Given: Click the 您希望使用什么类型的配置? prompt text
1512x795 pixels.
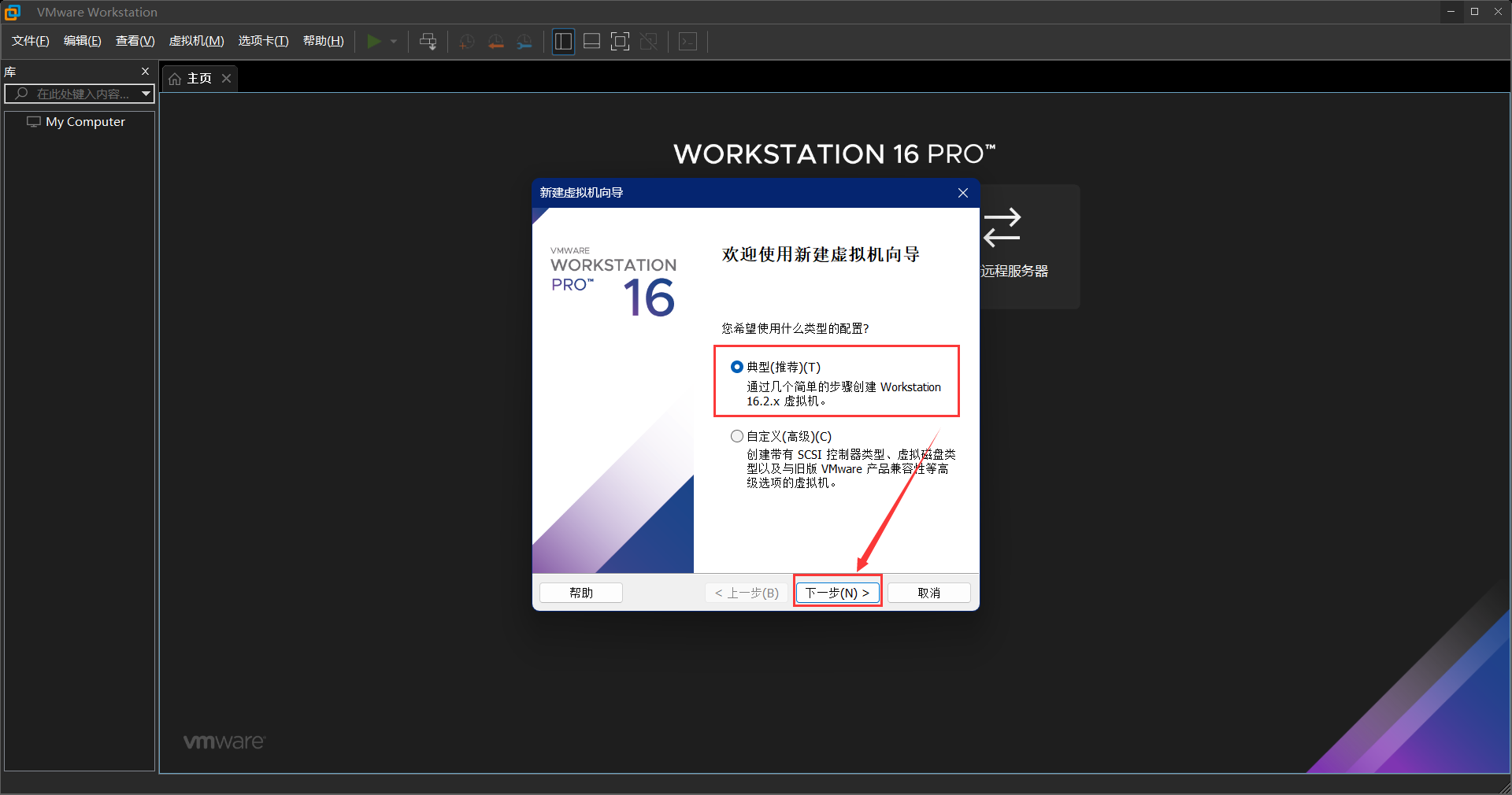Looking at the screenshot, I should [x=795, y=328].
